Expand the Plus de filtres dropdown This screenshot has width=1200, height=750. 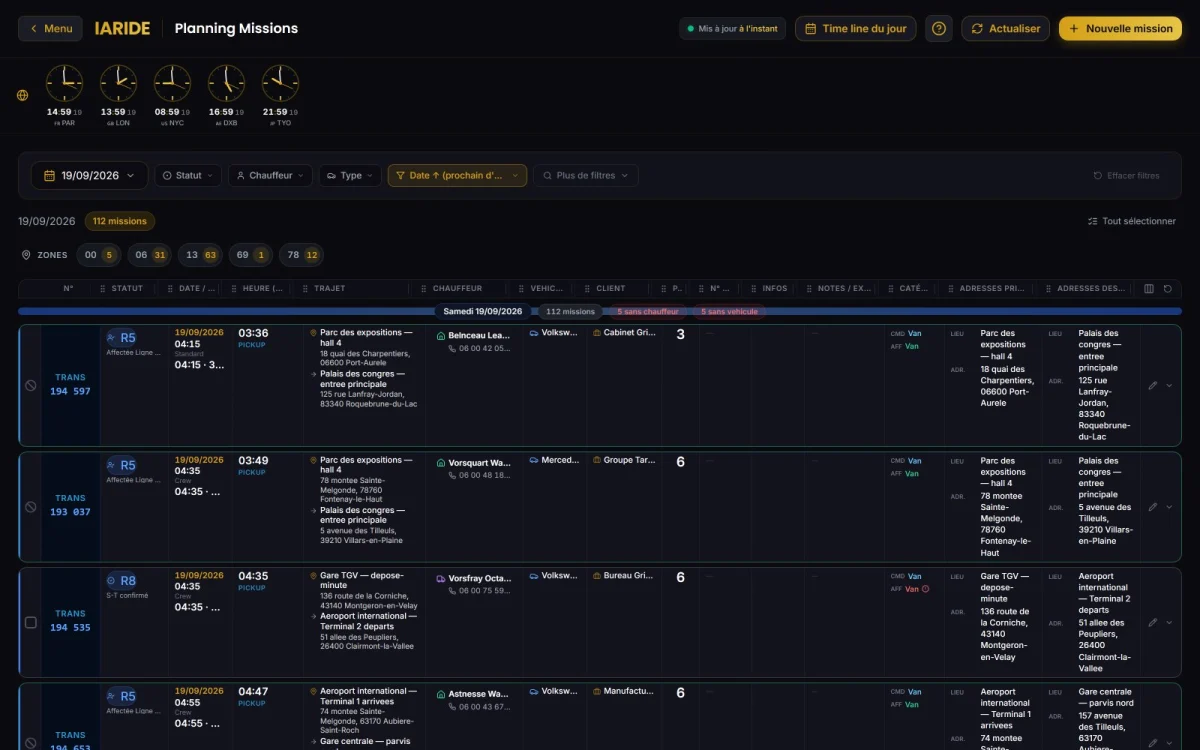pyautogui.click(x=586, y=176)
